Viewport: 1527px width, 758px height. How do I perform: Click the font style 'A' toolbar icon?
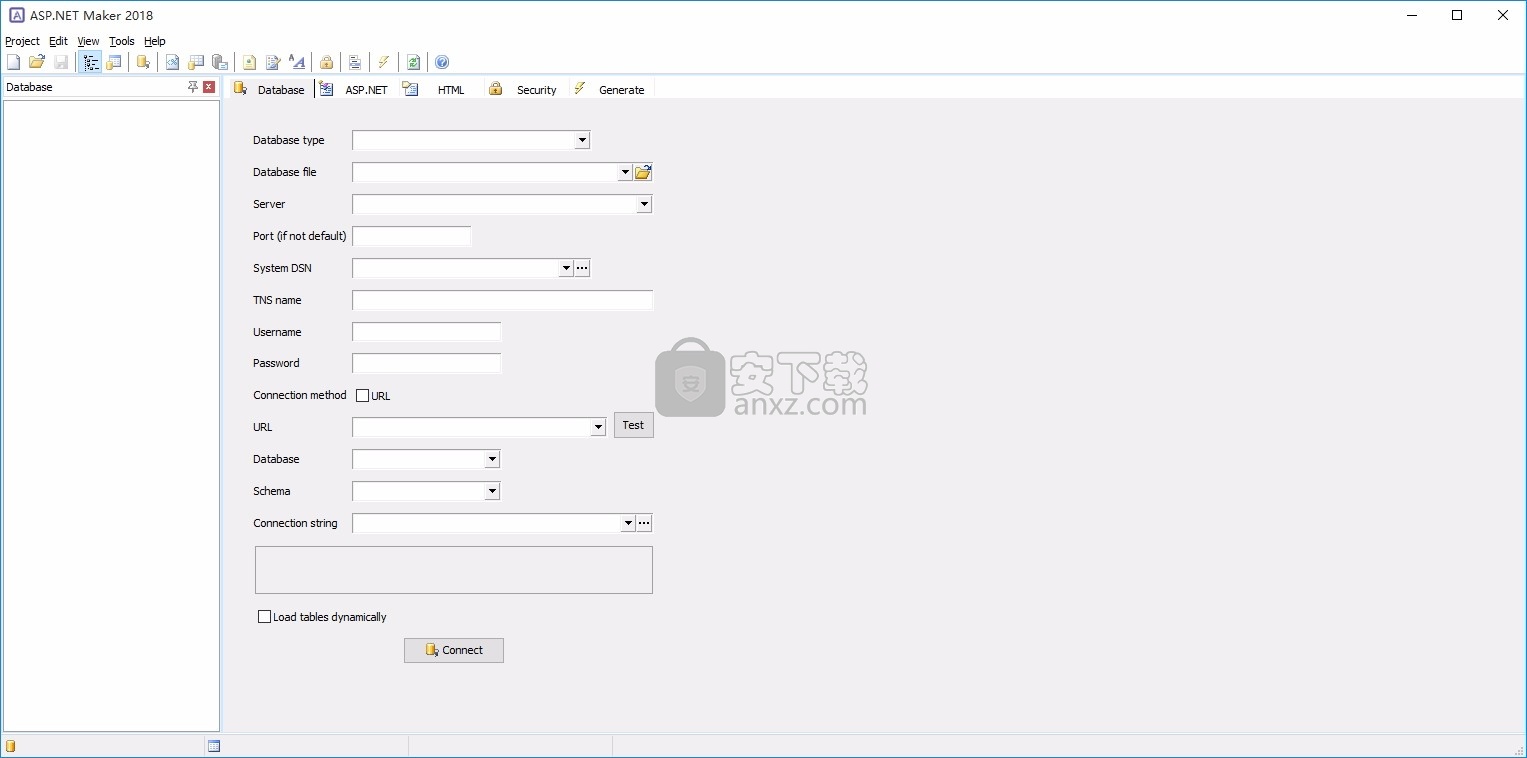[297, 62]
